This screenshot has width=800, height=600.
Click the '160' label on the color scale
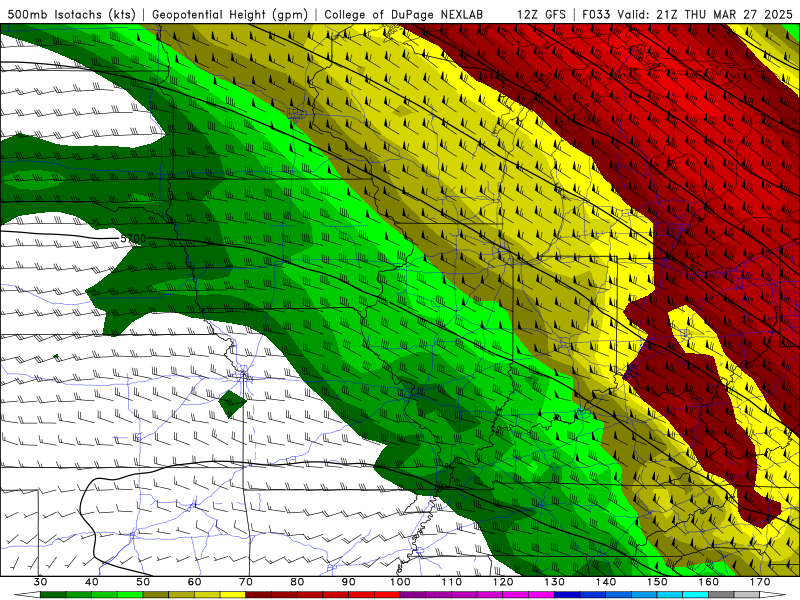pos(709,582)
